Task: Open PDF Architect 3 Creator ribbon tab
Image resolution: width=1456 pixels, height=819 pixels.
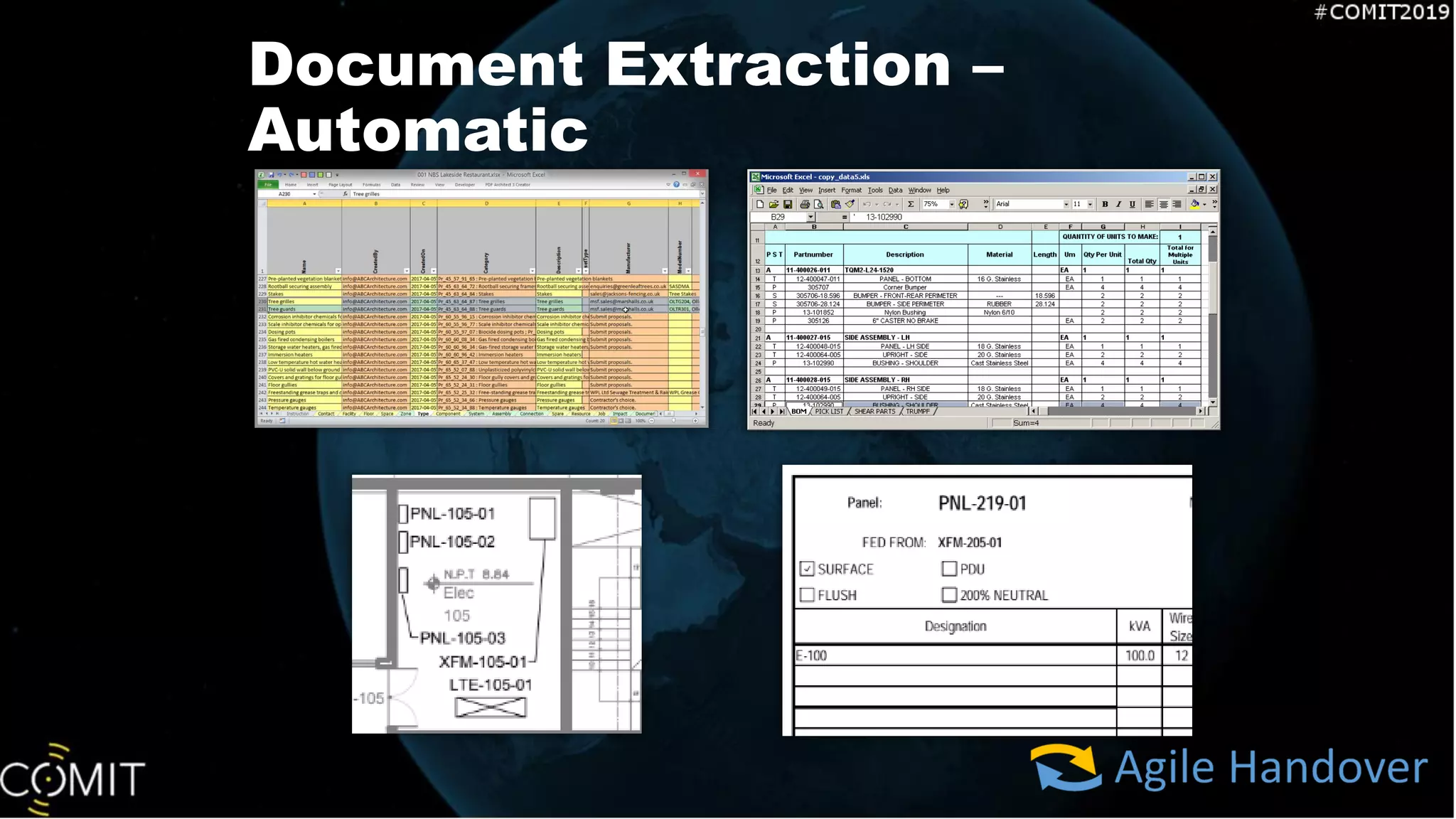Action: (508, 185)
